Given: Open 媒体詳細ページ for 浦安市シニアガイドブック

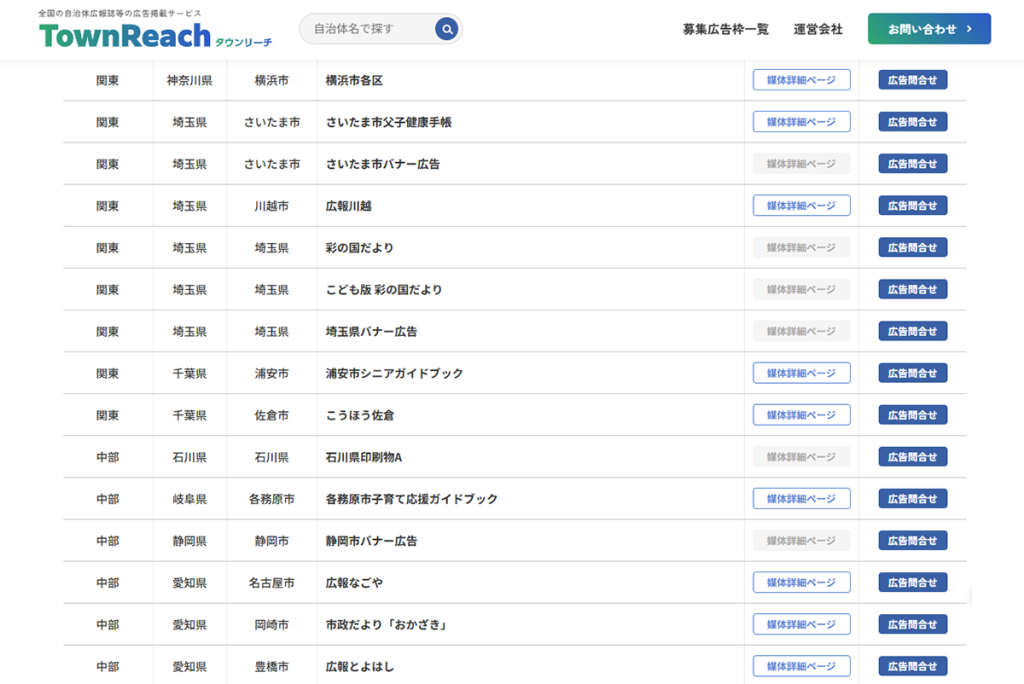Looking at the screenshot, I should (801, 373).
